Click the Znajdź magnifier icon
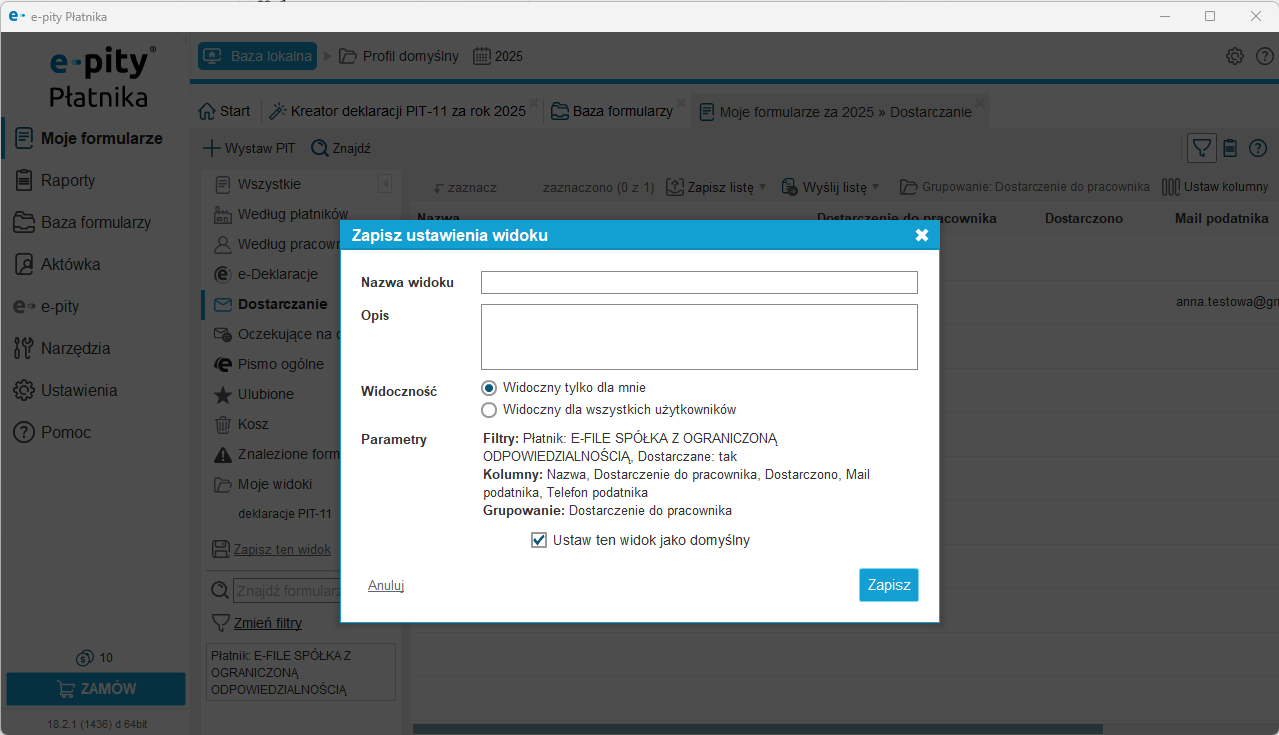The width and height of the screenshot is (1279, 735). click(320, 148)
